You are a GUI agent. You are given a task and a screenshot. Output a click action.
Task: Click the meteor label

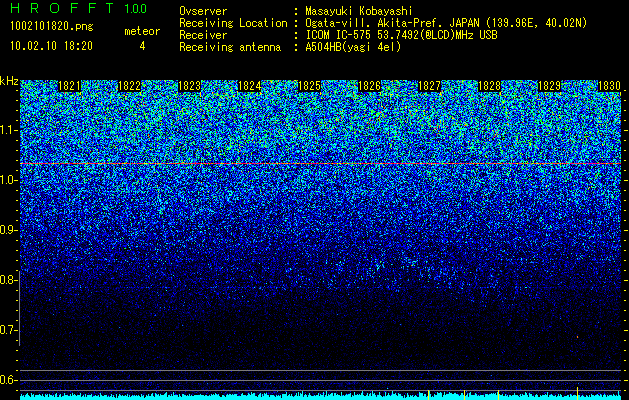coord(142,31)
